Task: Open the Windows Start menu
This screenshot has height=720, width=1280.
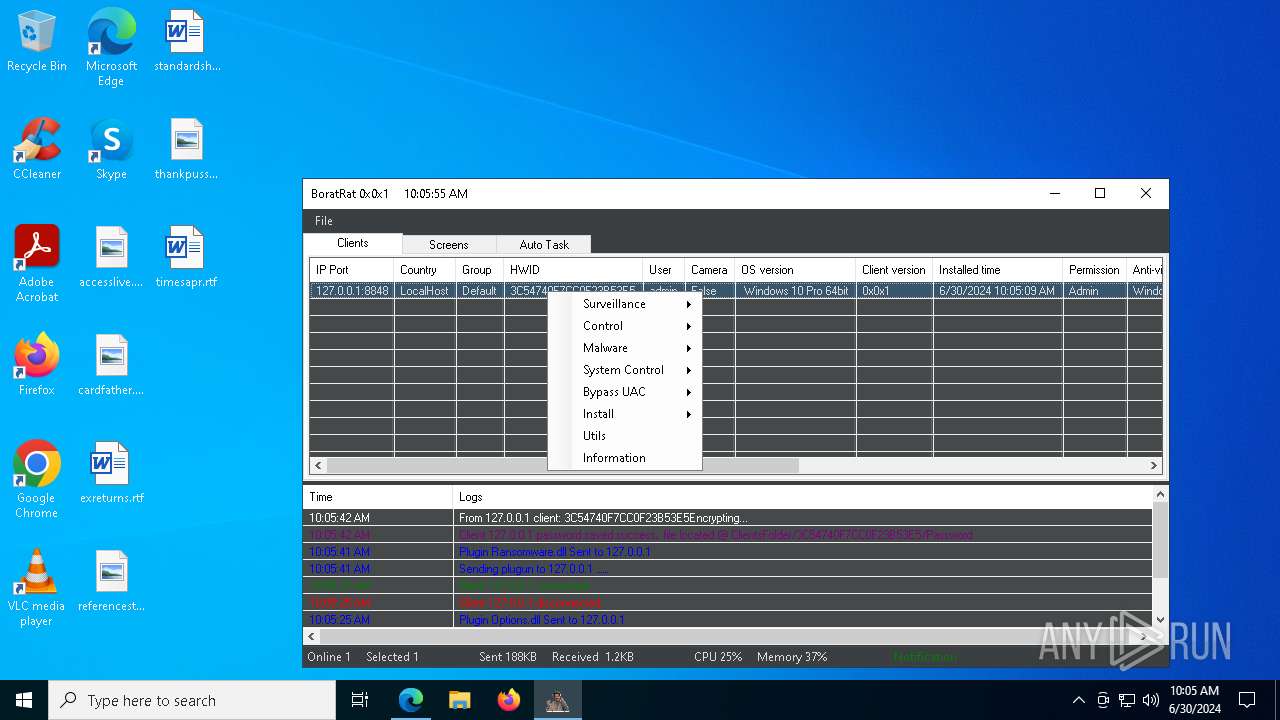Action: pyautogui.click(x=24, y=700)
